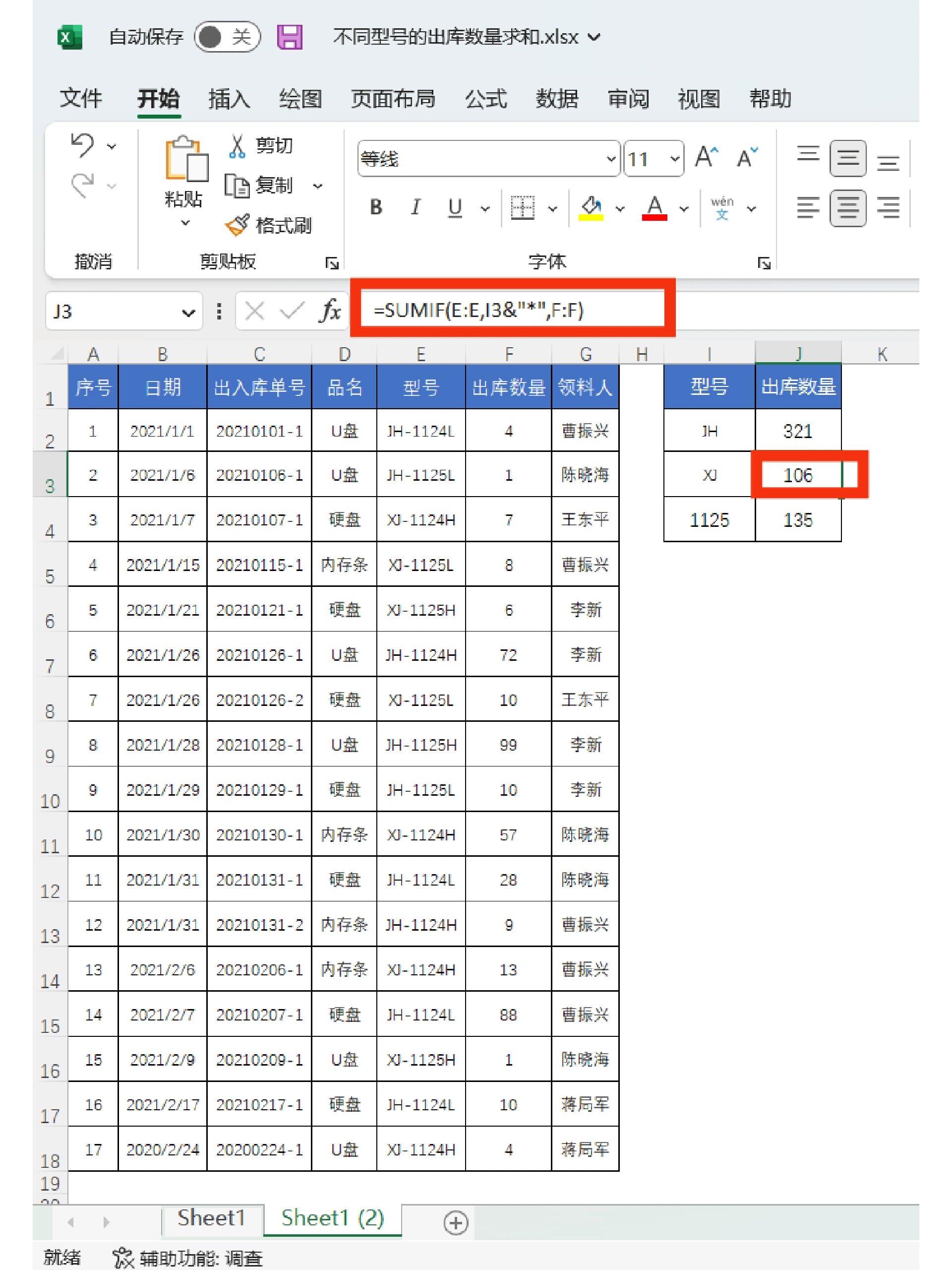
Task: Click the fx insert function icon
Action: 331,311
